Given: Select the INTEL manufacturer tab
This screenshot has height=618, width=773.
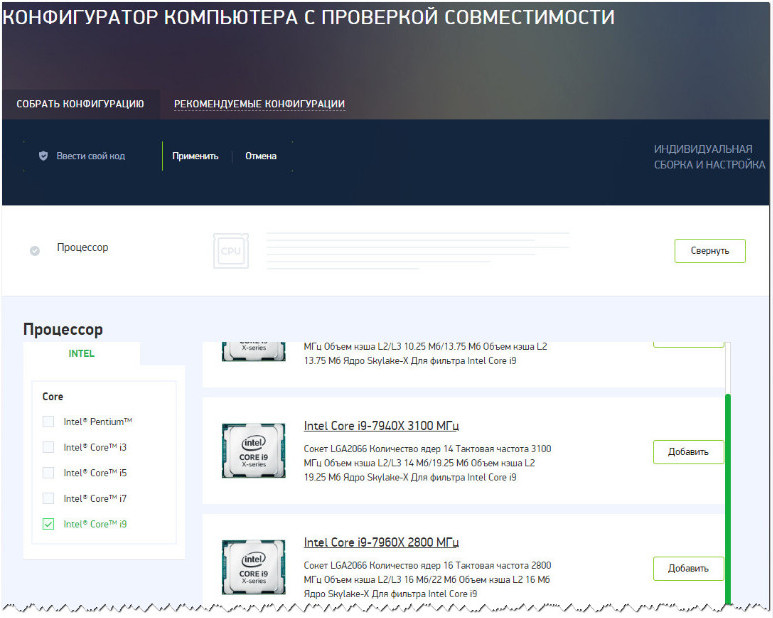Looking at the screenshot, I should coord(81,353).
